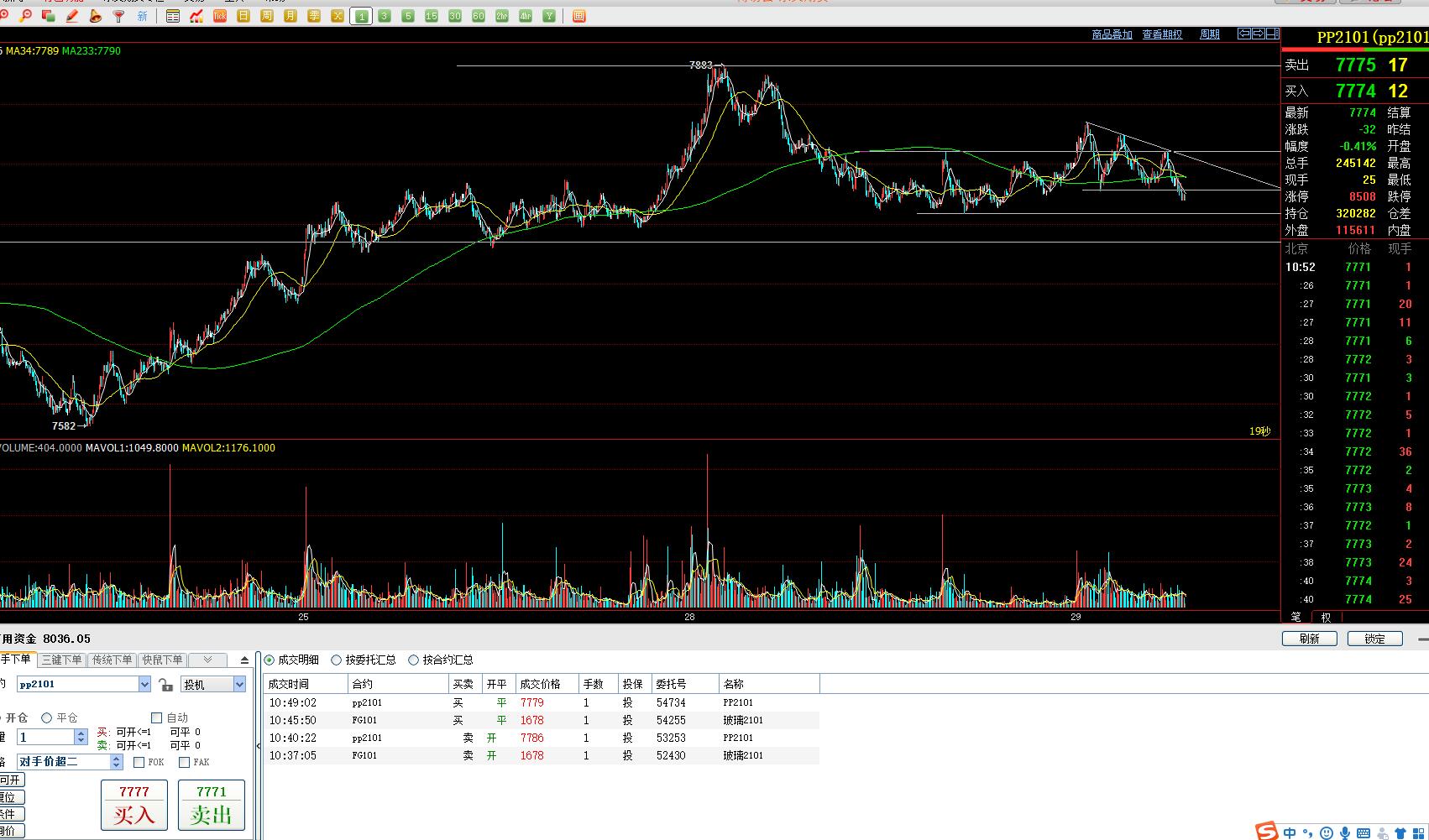Click the zoom out magnifier icon
The height and width of the screenshot is (840, 1429).
pos(25,16)
